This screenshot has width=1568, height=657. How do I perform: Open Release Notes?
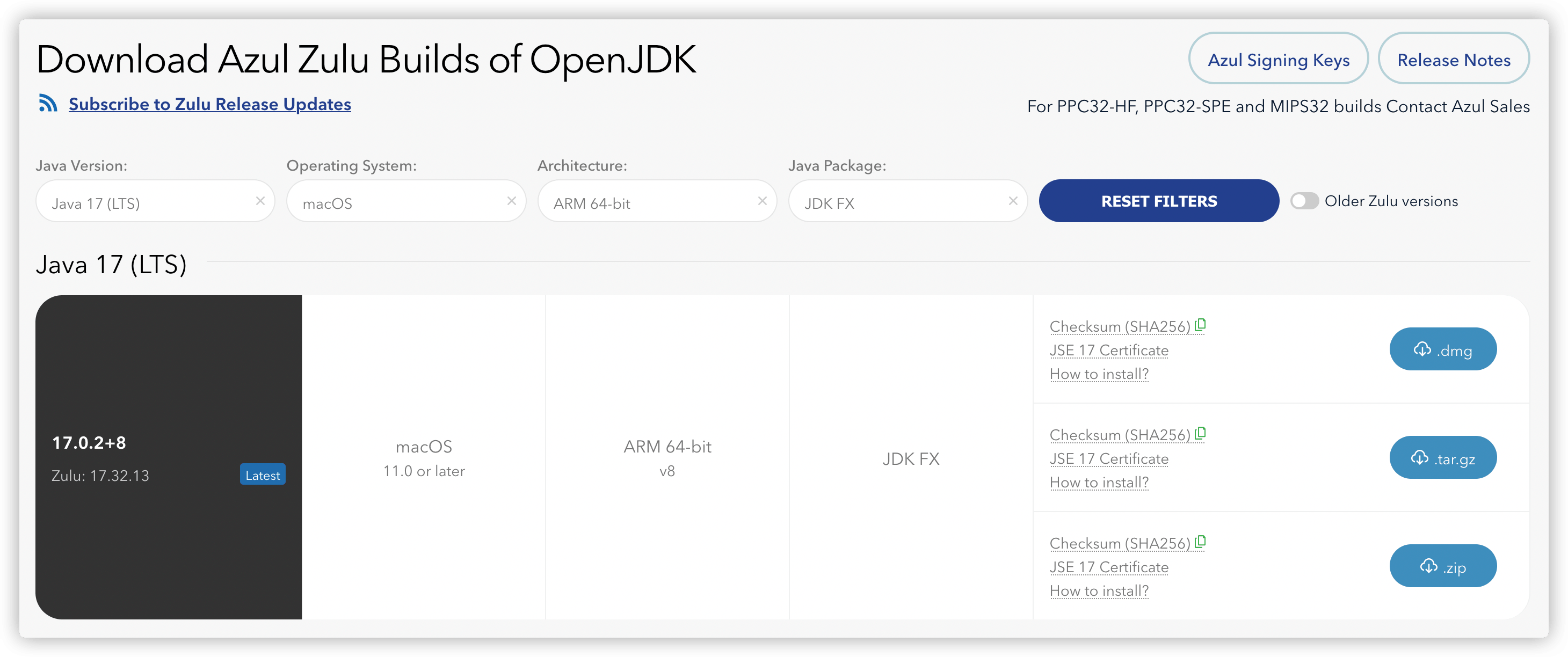1454,59
